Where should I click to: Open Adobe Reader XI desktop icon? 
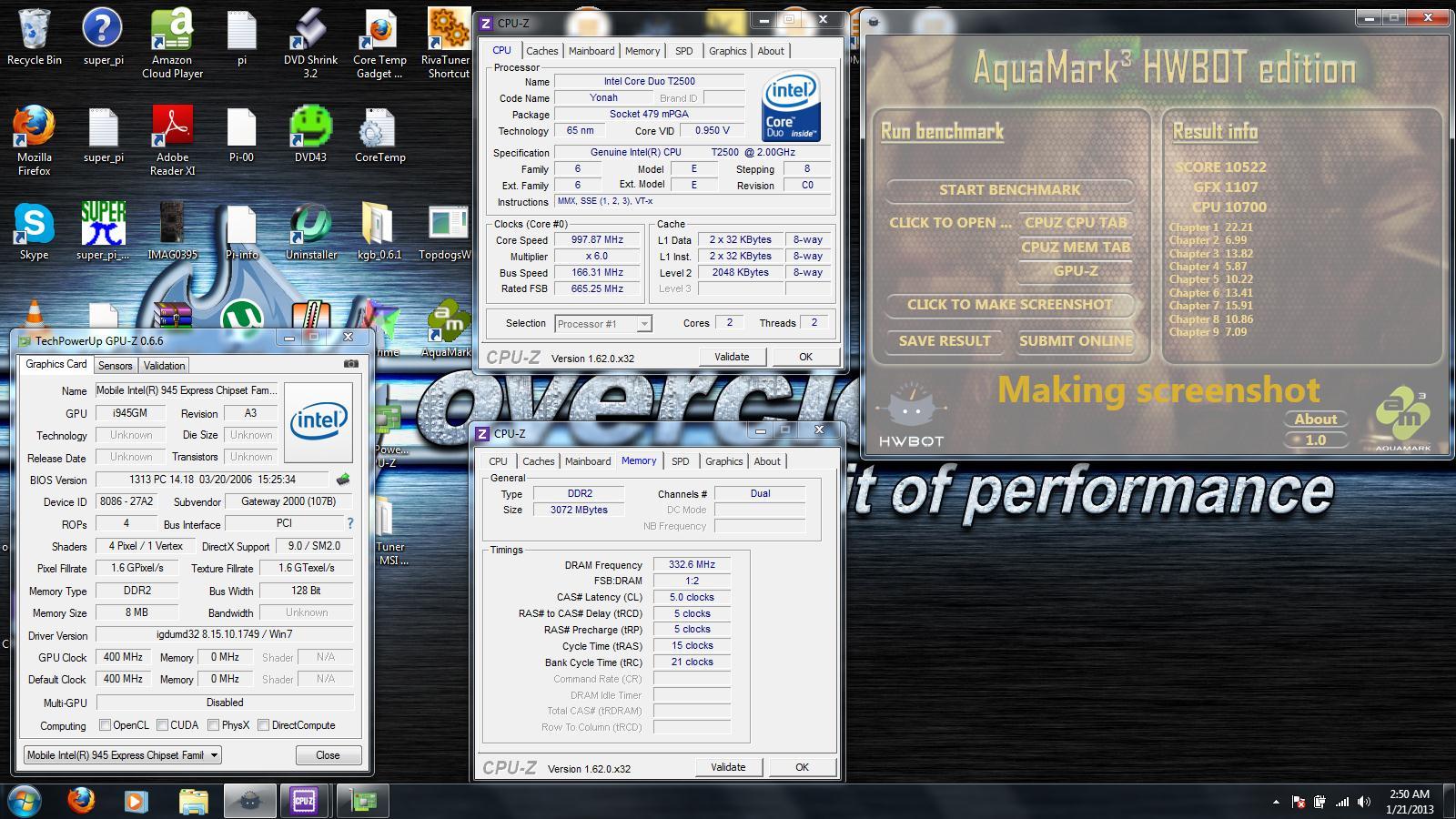pos(172,140)
